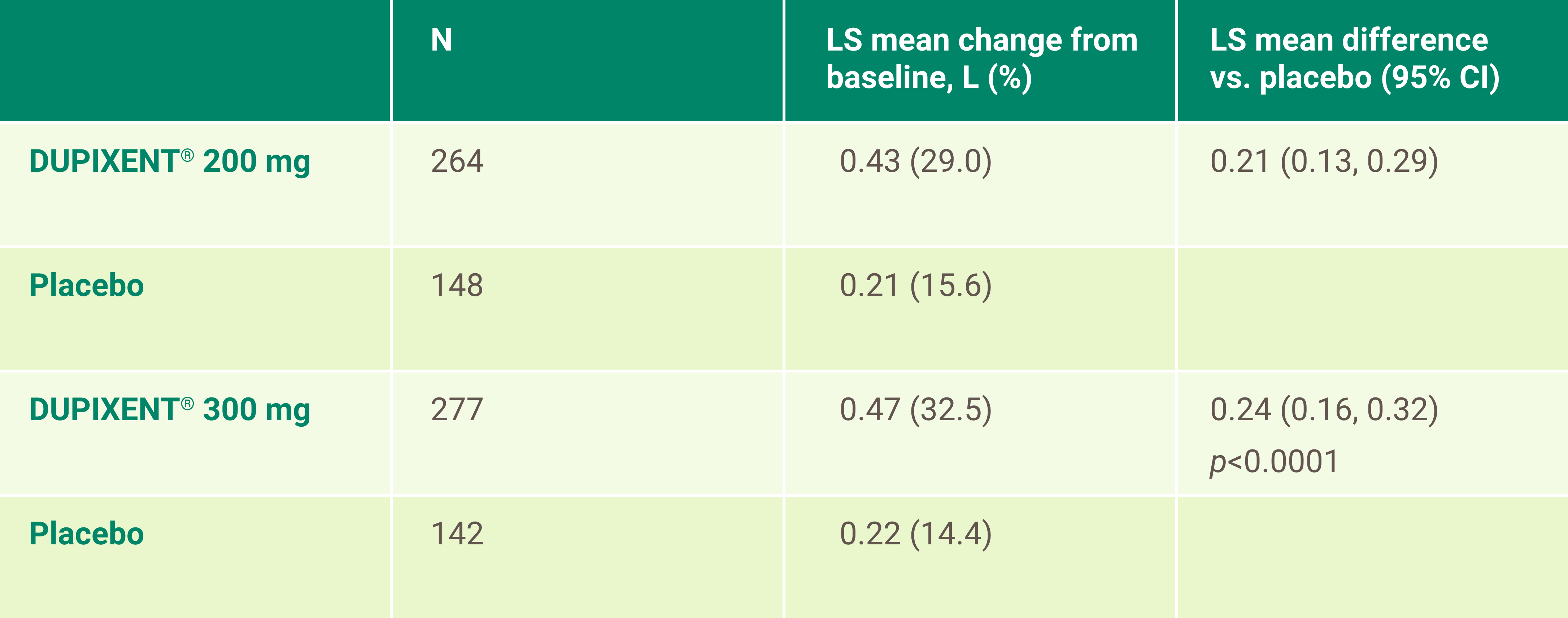Click the LS mean difference vs. placebo header
Image resolution: width=1568 pixels, height=618 pixels.
pyautogui.click(x=1354, y=59)
